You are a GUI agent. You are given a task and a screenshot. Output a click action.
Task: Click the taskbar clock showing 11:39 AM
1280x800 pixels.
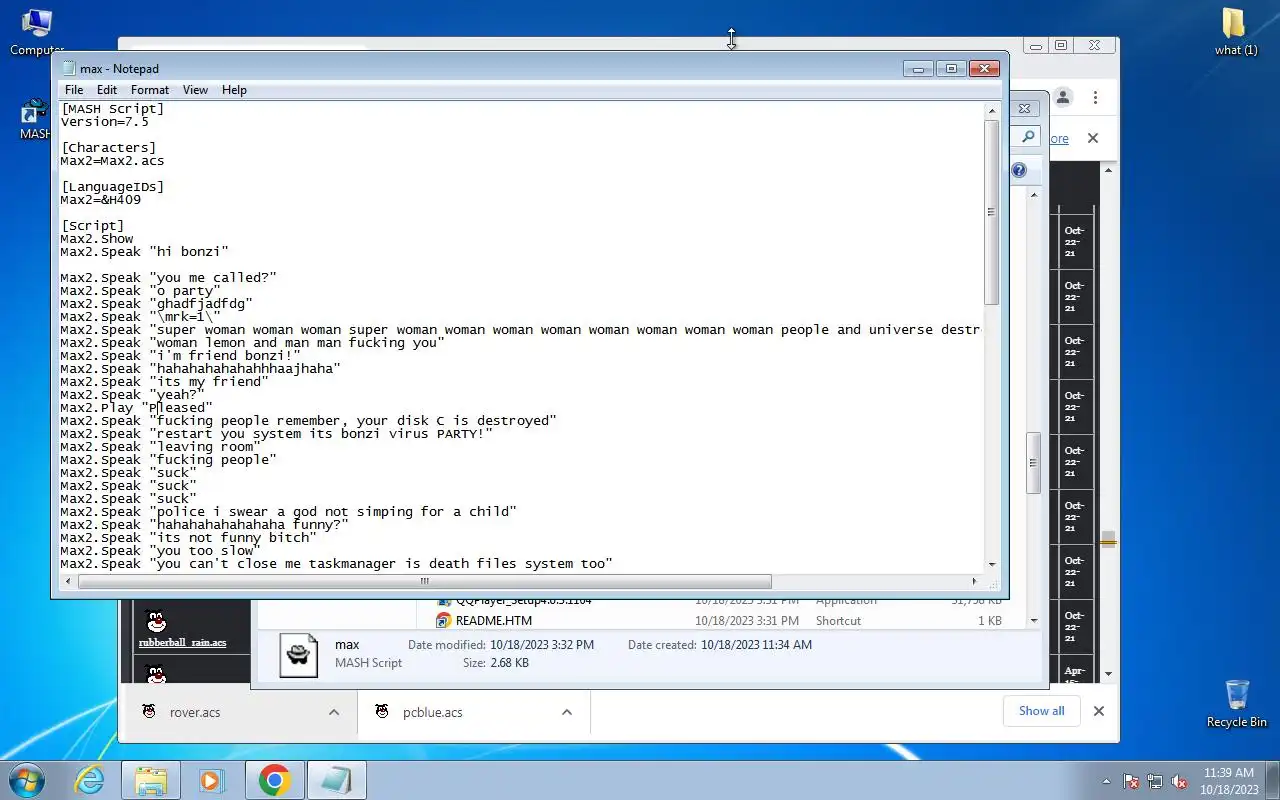tap(1229, 780)
